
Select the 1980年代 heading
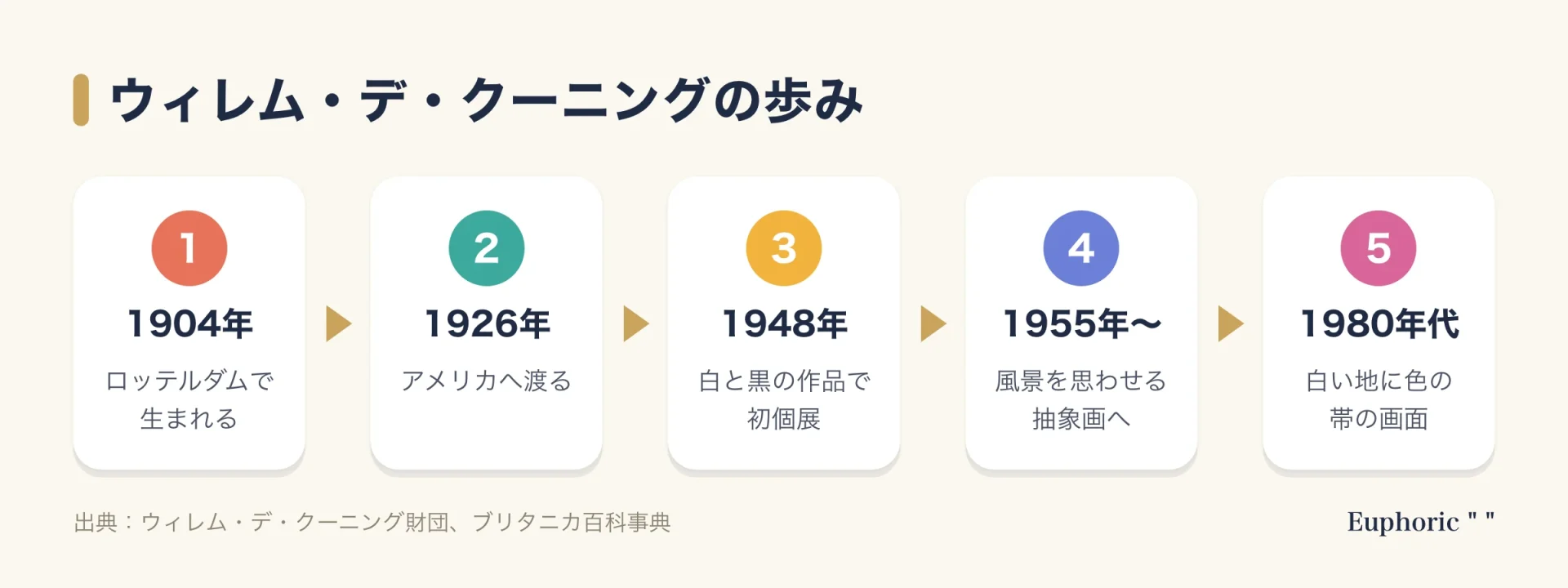pos(1379,323)
